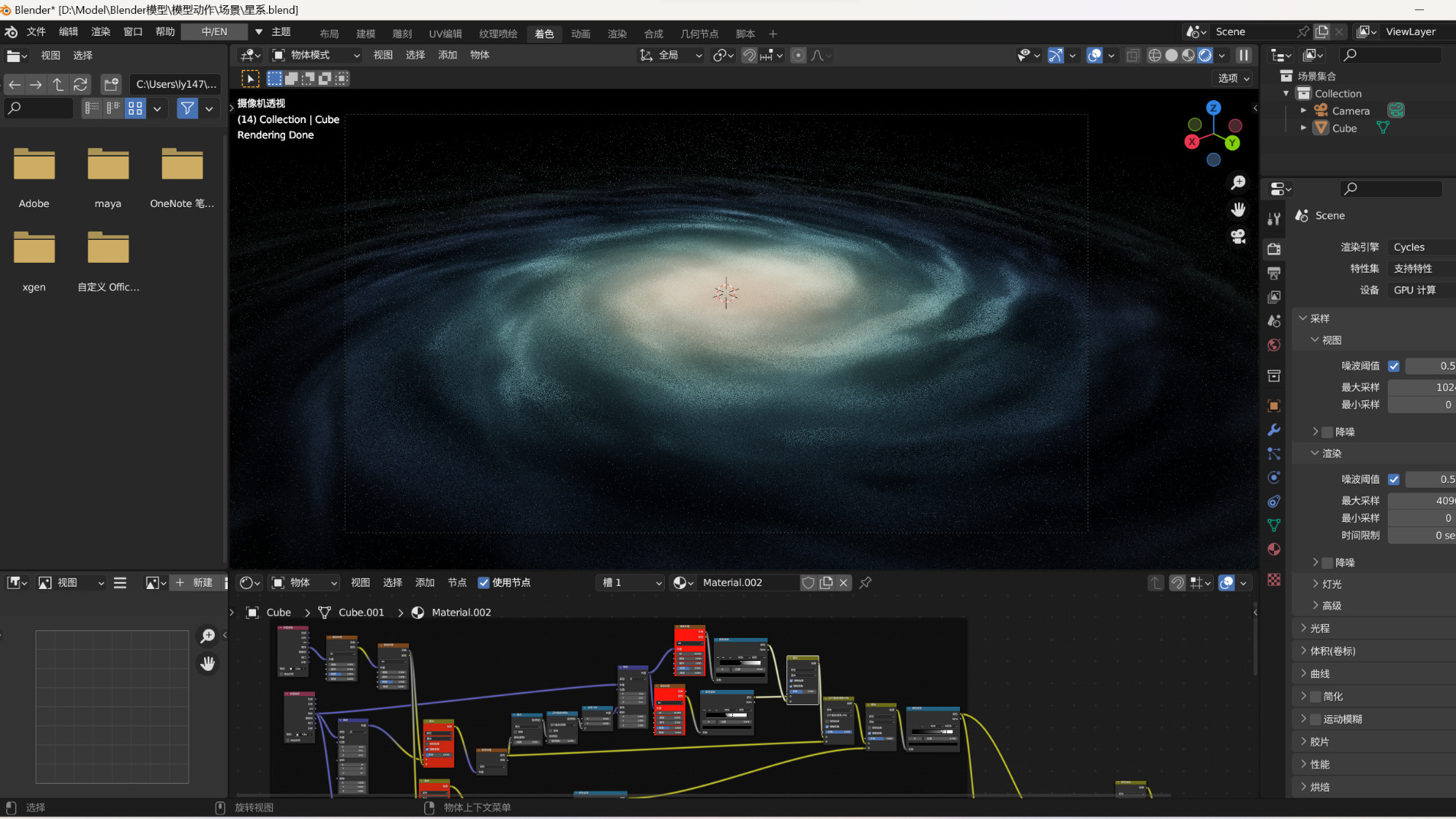
Task: Switch to the Geometry Nodes workspace tab
Action: coord(699,34)
